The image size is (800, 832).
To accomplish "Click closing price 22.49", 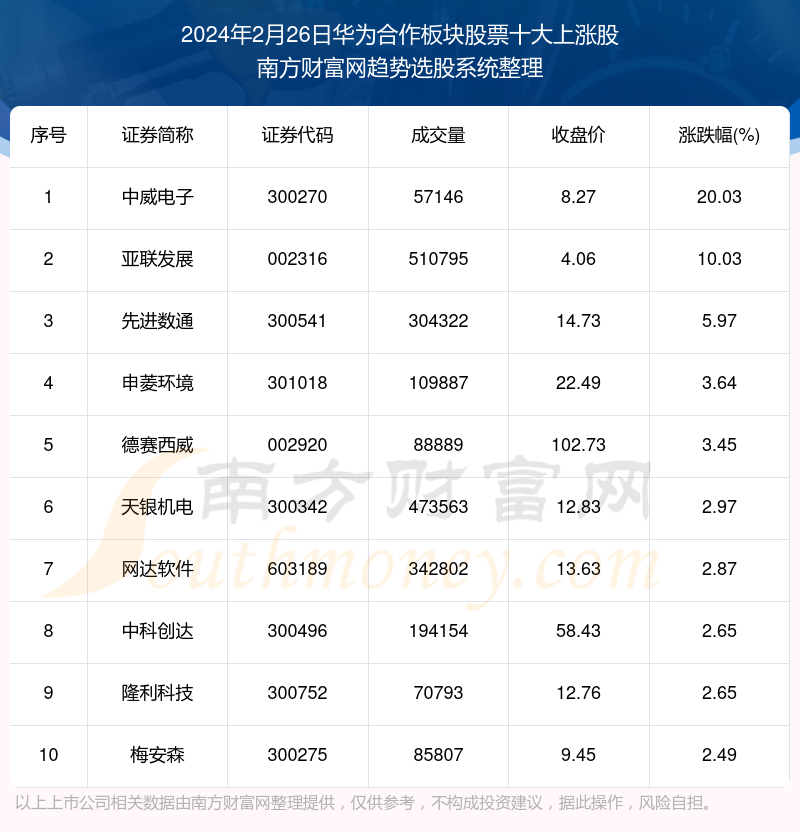I will 578,383.
